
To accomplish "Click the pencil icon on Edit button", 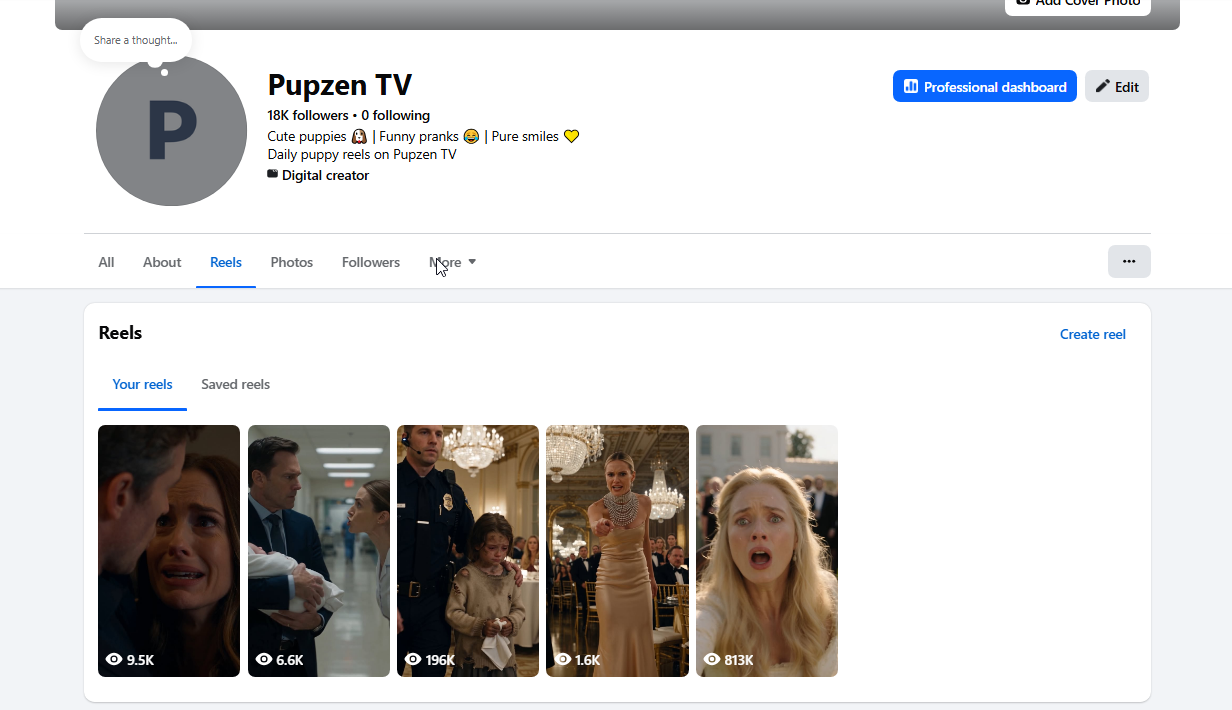I will point(1103,86).
